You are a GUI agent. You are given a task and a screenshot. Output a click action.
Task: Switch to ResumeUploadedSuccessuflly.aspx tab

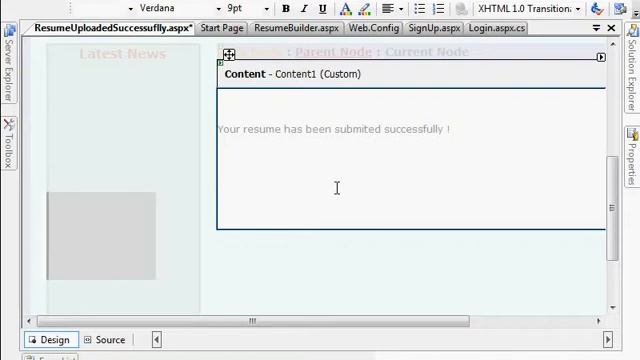113,28
